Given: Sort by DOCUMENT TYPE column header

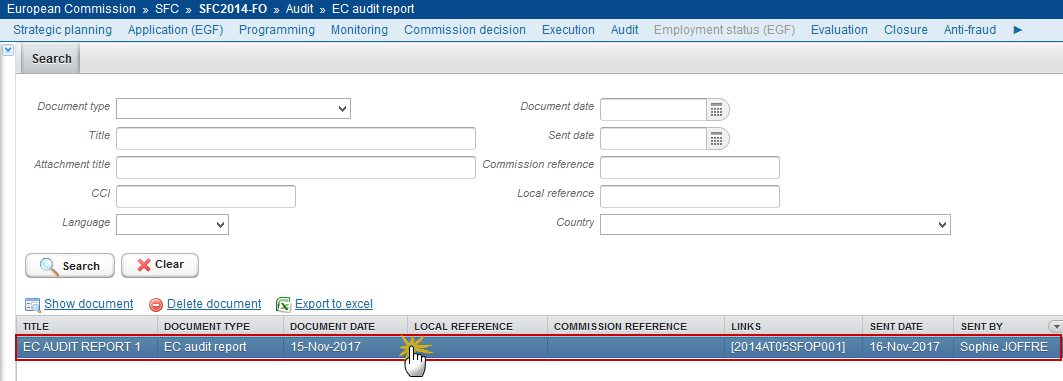Looking at the screenshot, I should point(220,326).
